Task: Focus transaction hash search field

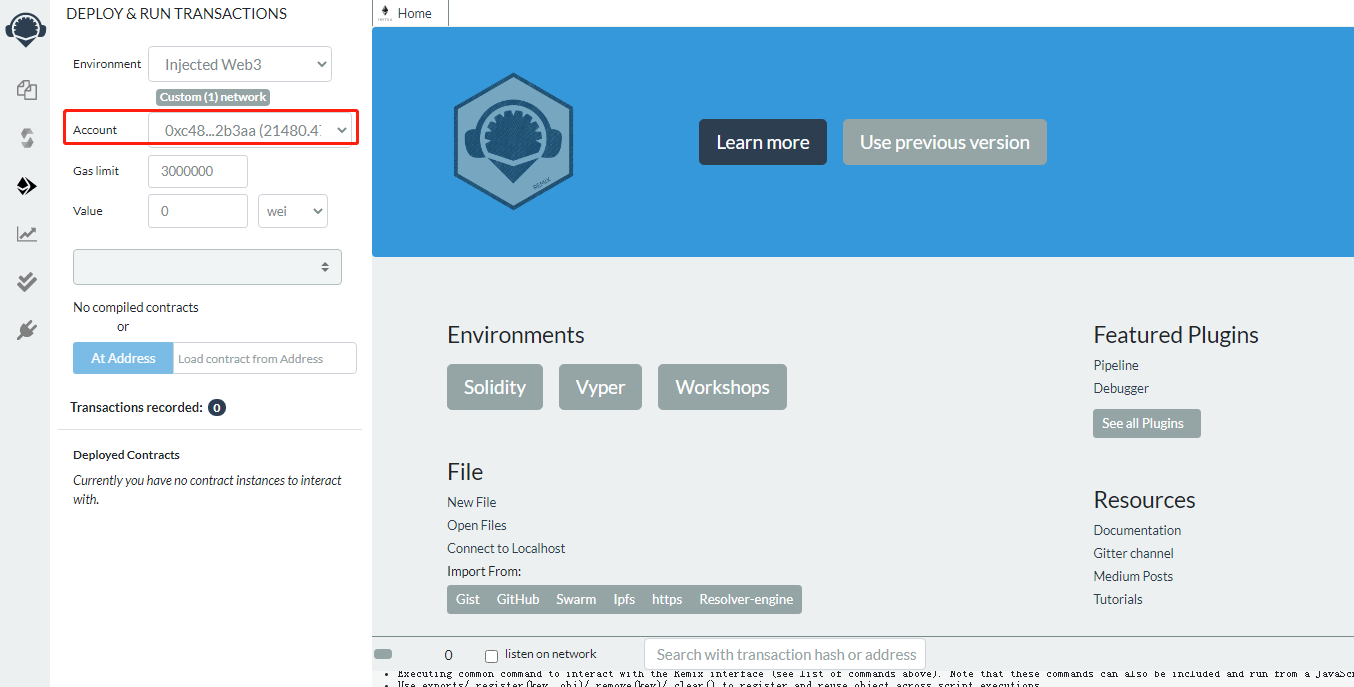Action: tap(785, 655)
